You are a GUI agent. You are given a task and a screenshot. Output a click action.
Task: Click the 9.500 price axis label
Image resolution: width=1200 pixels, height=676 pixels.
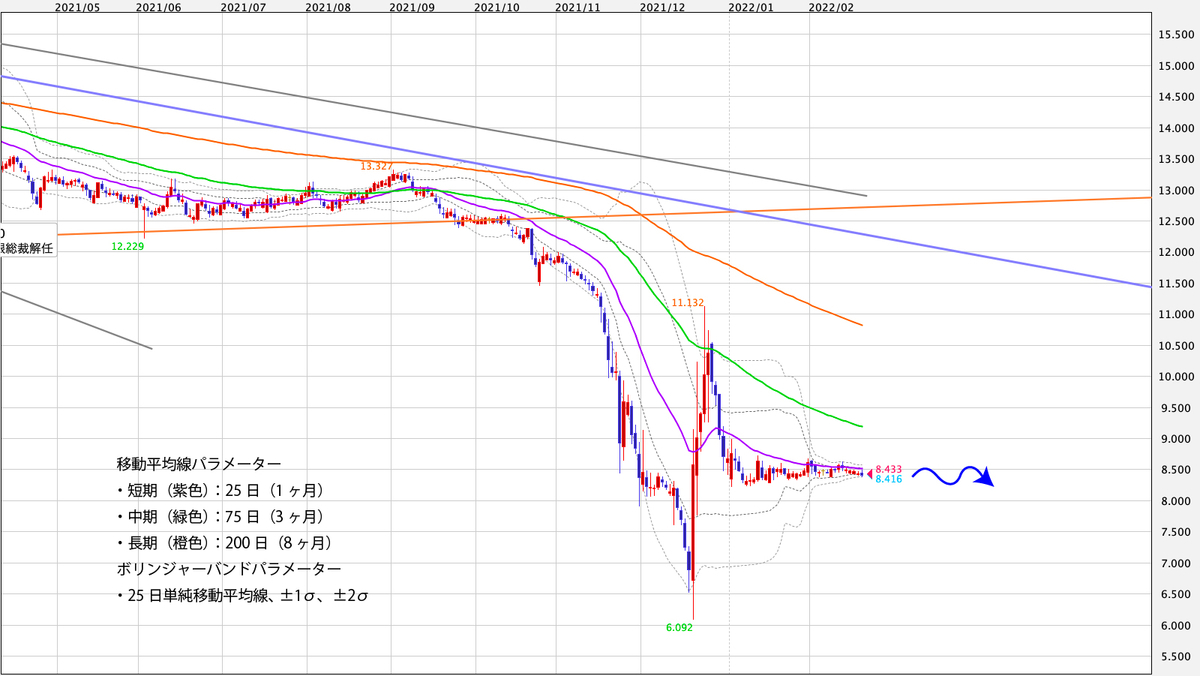coord(1176,408)
